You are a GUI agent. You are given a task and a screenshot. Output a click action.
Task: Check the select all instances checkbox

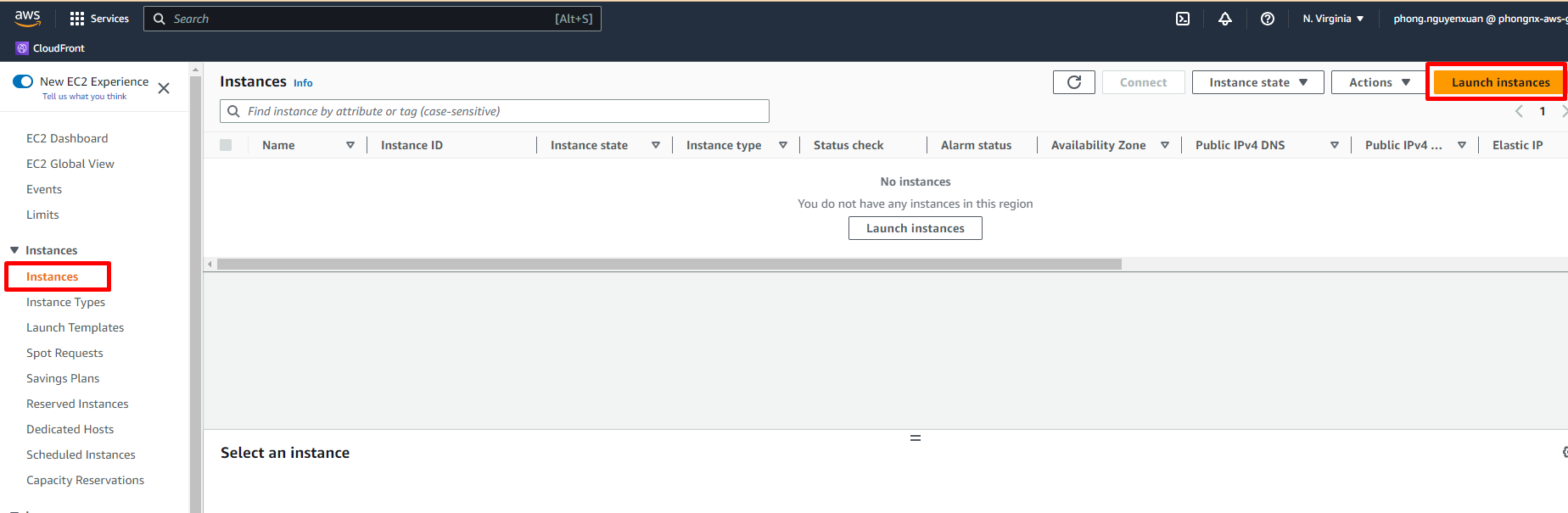pos(226,145)
